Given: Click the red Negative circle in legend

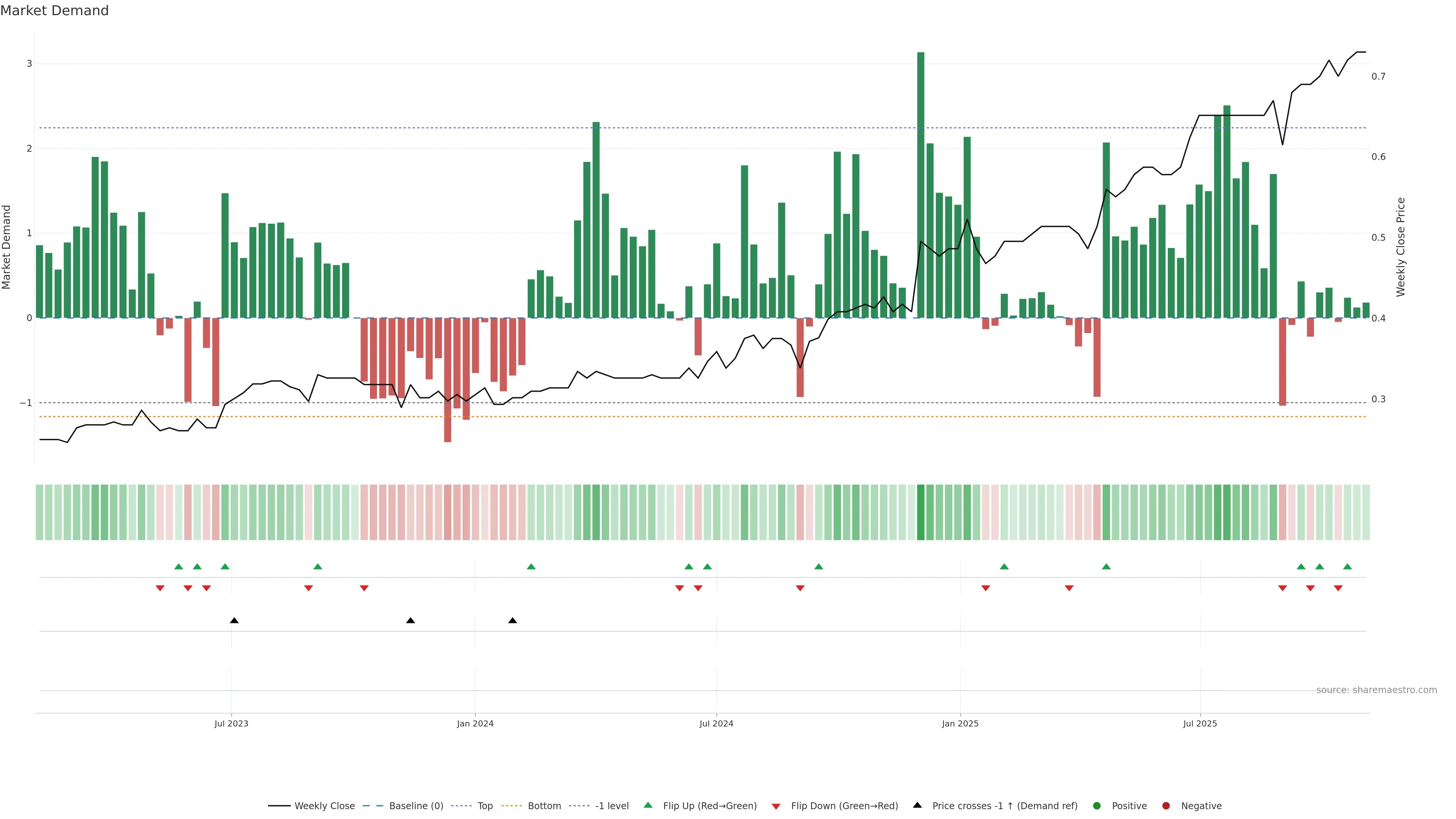Looking at the screenshot, I should [1166, 805].
